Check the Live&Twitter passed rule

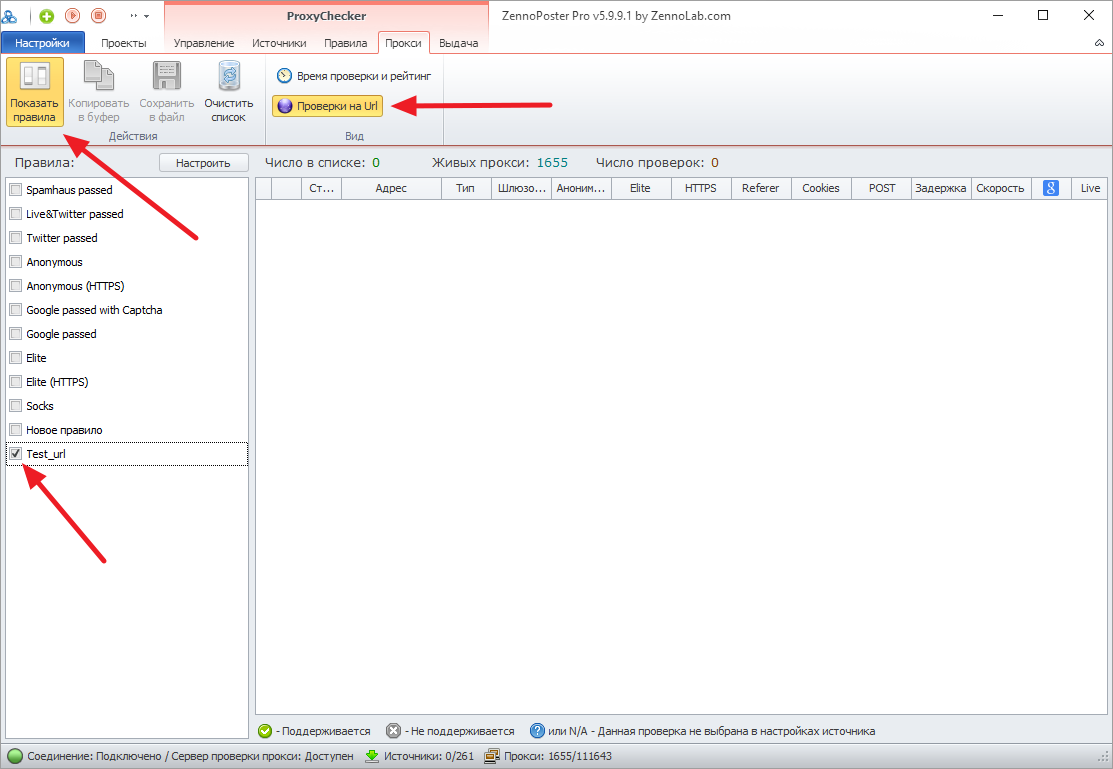[x=16, y=214]
